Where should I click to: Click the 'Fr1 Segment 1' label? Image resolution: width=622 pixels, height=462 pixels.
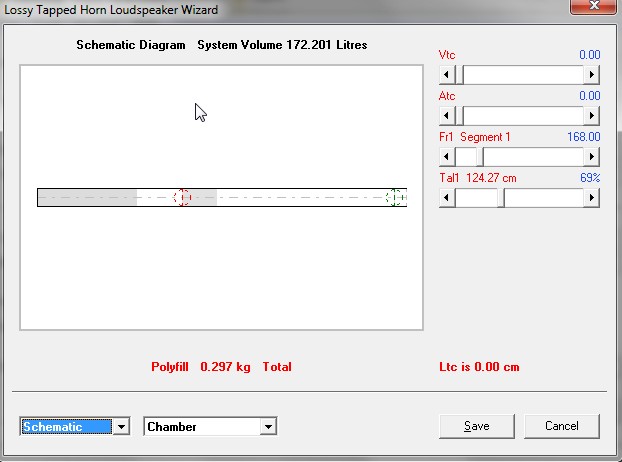[x=474, y=137]
